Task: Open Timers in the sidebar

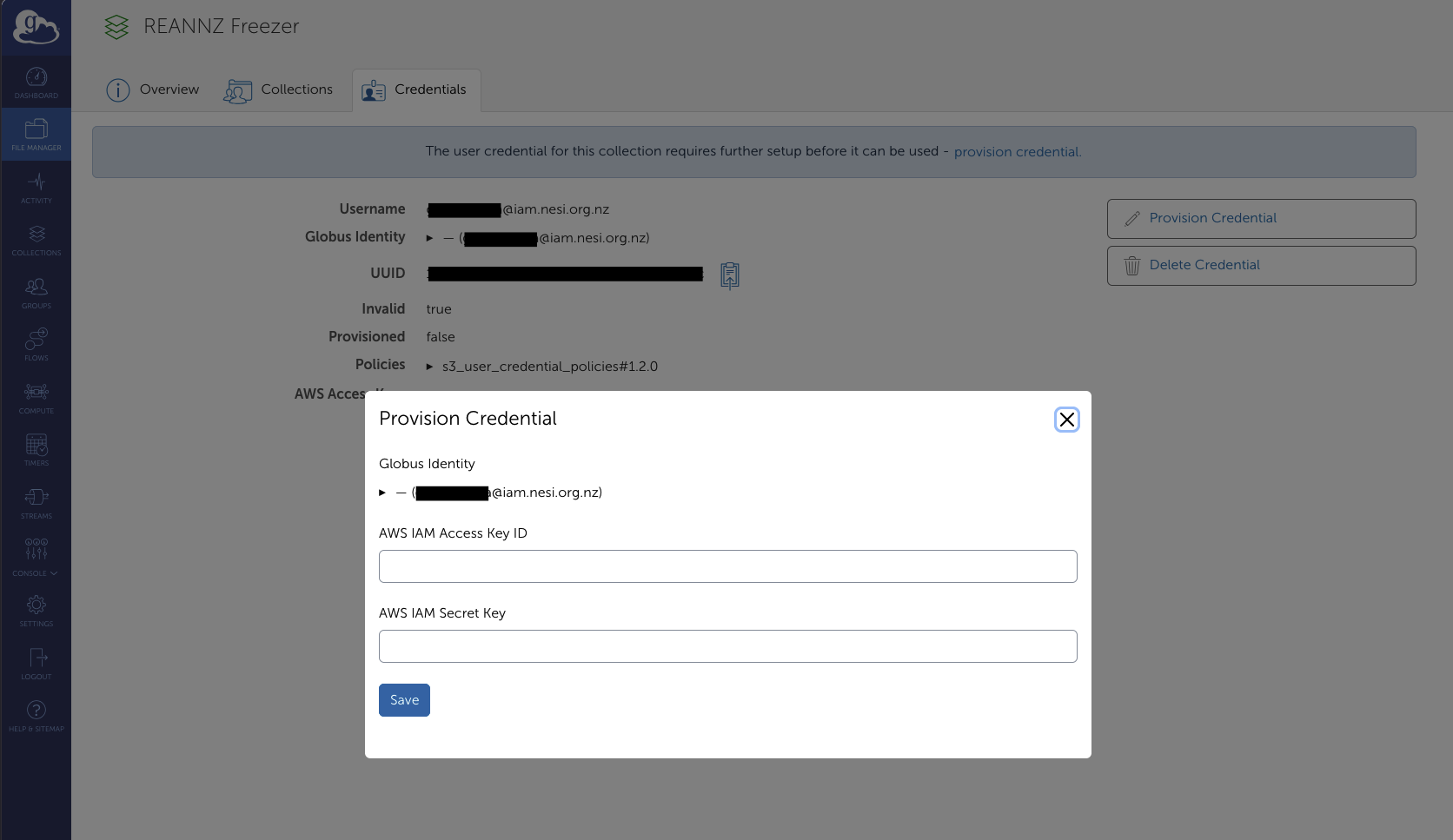Action: tap(36, 450)
